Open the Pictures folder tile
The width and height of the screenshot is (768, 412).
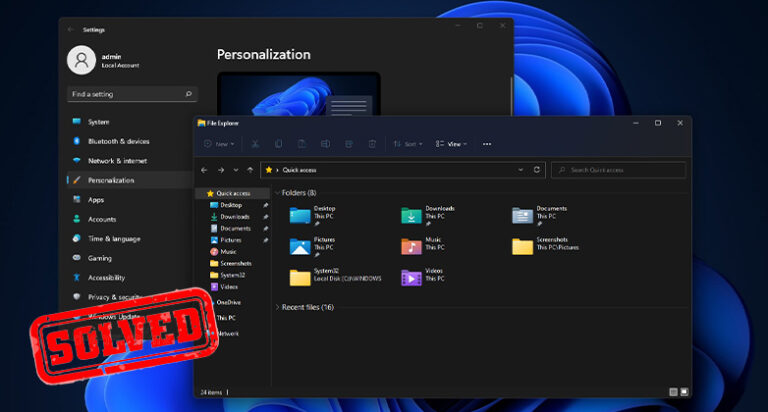click(313, 247)
